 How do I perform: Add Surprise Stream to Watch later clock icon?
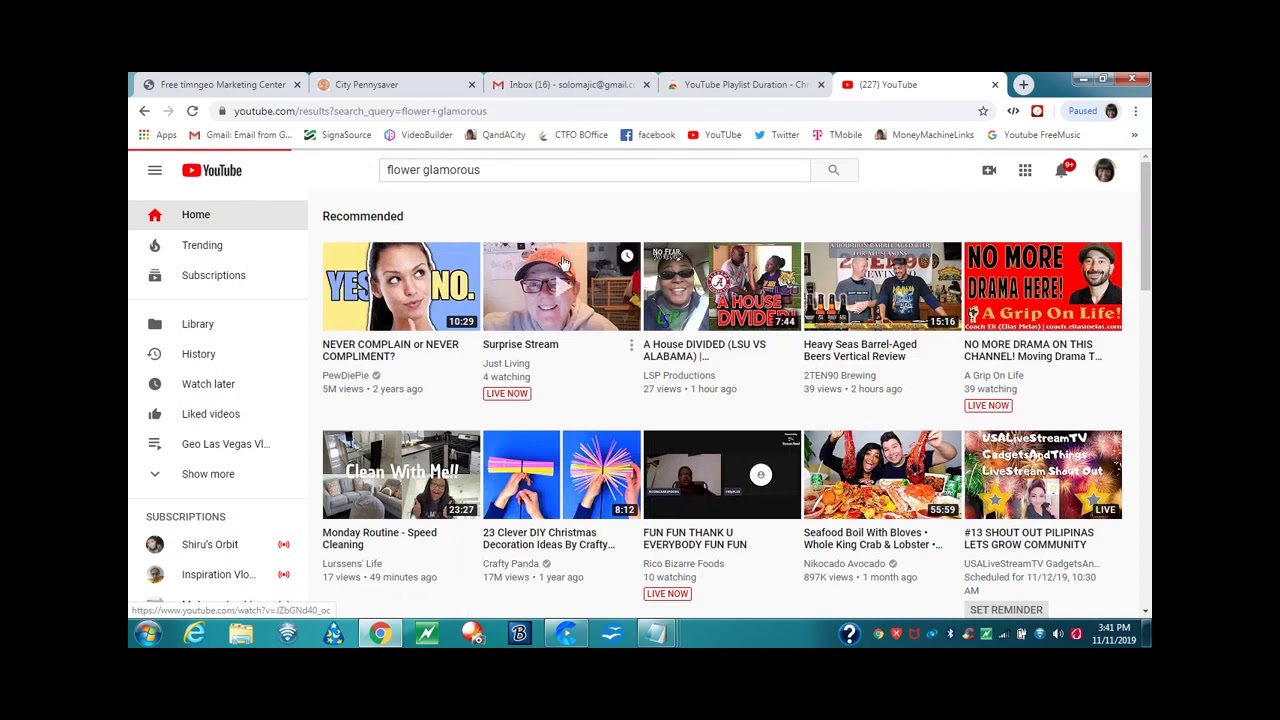pos(627,256)
